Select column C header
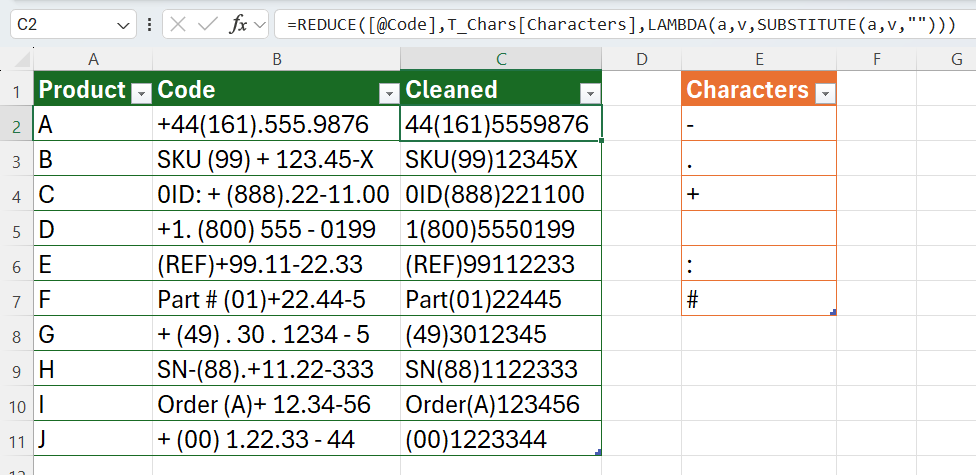The image size is (976, 475). click(501, 59)
